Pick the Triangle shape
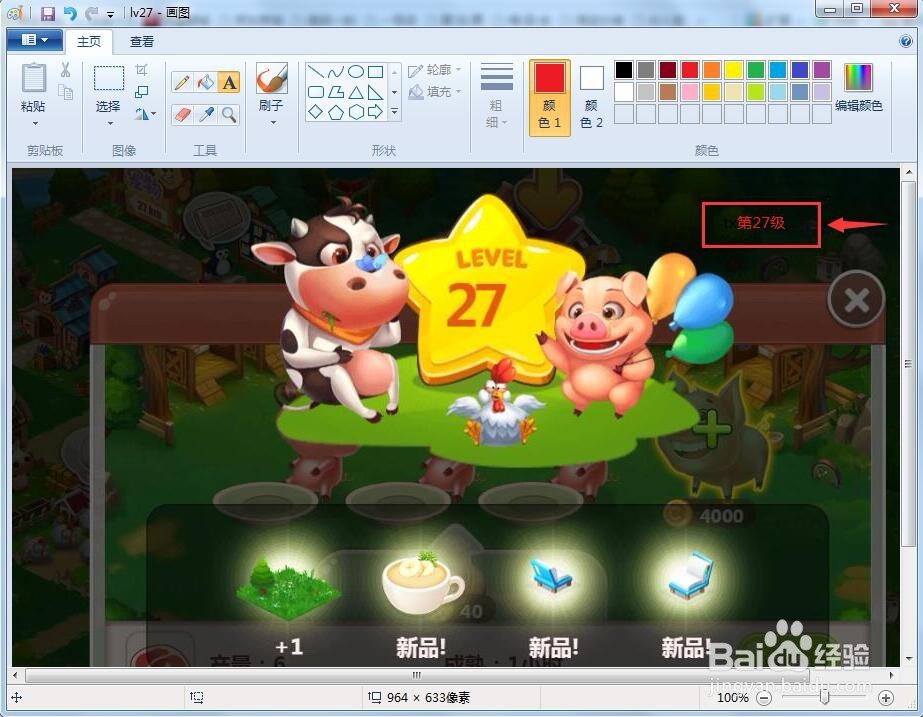The height and width of the screenshot is (717, 923). click(x=356, y=92)
